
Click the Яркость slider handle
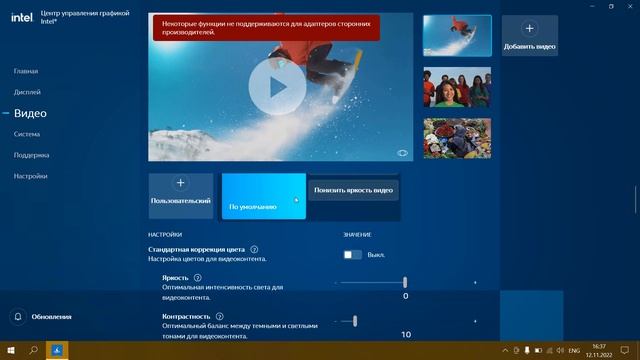click(x=405, y=282)
